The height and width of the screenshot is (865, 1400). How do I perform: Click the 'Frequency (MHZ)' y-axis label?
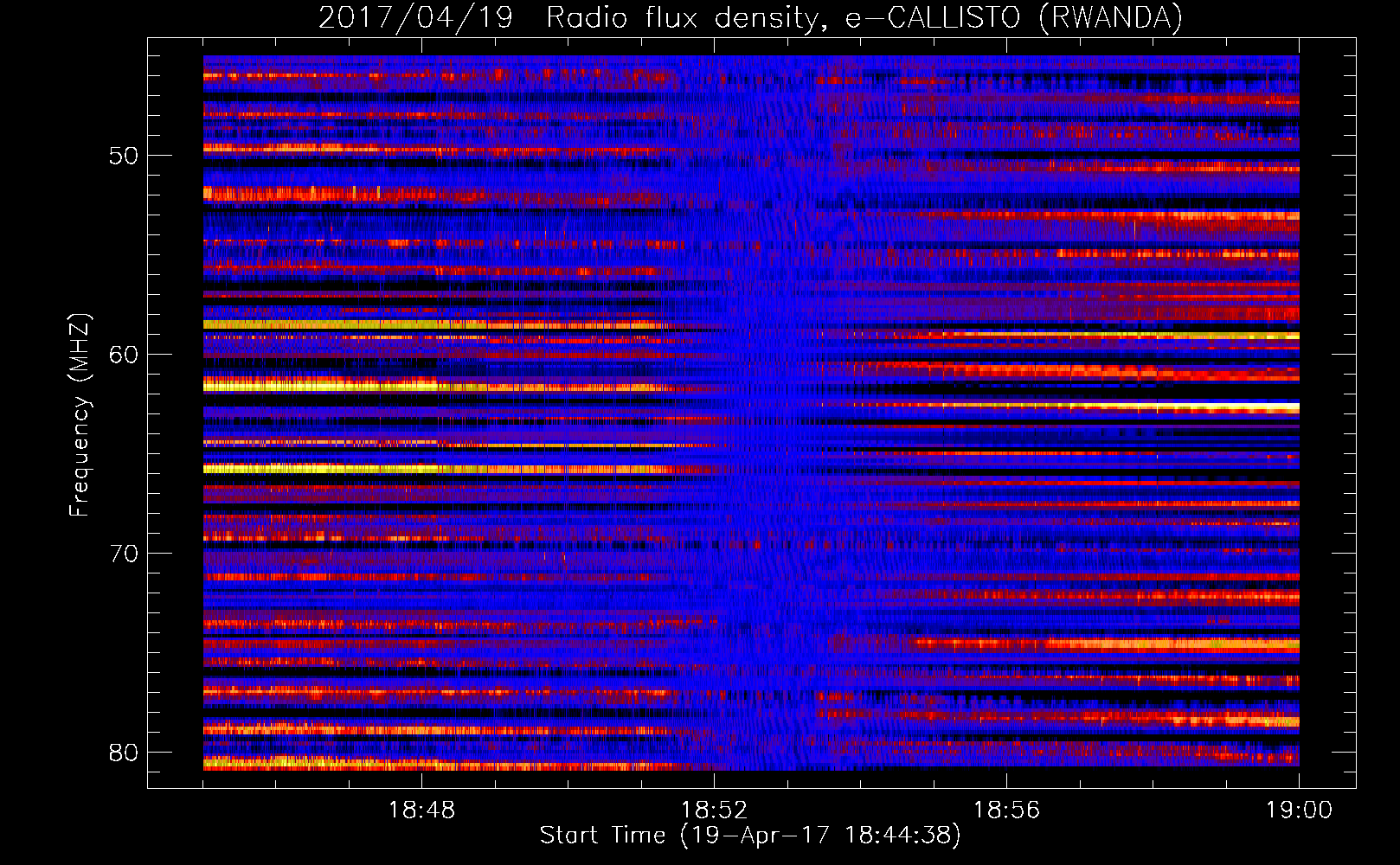80,414
